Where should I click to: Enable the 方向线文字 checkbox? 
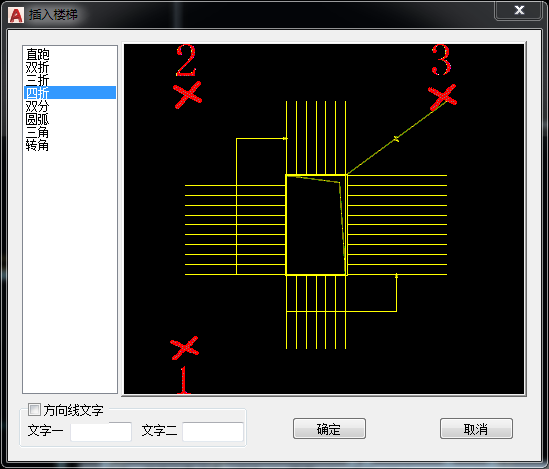pyautogui.click(x=34, y=410)
